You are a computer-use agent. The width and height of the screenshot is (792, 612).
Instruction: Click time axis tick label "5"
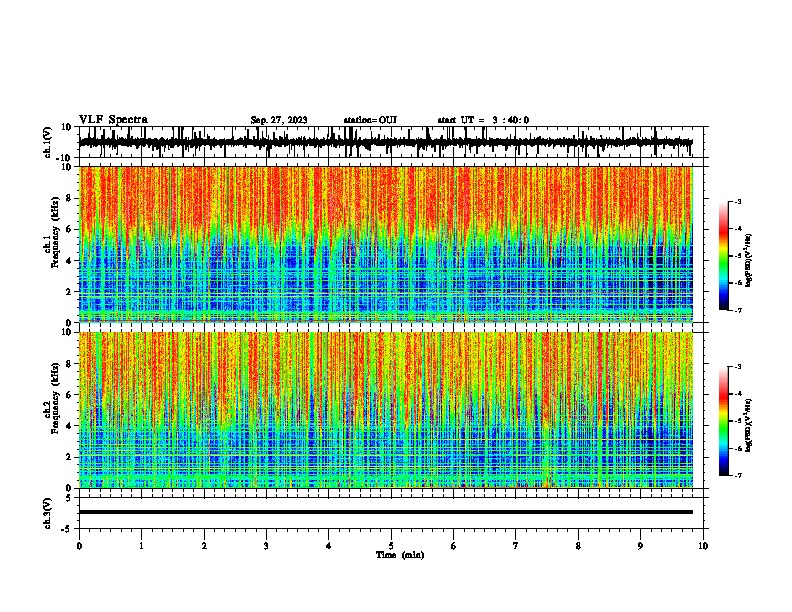coord(391,546)
